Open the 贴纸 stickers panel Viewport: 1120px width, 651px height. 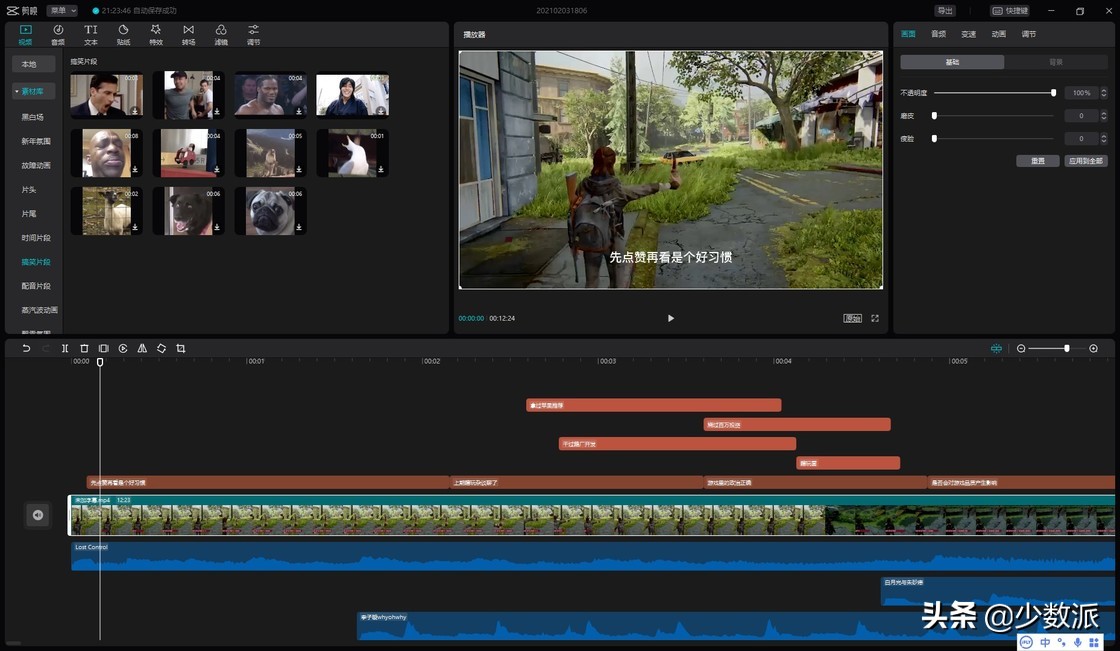click(x=123, y=35)
